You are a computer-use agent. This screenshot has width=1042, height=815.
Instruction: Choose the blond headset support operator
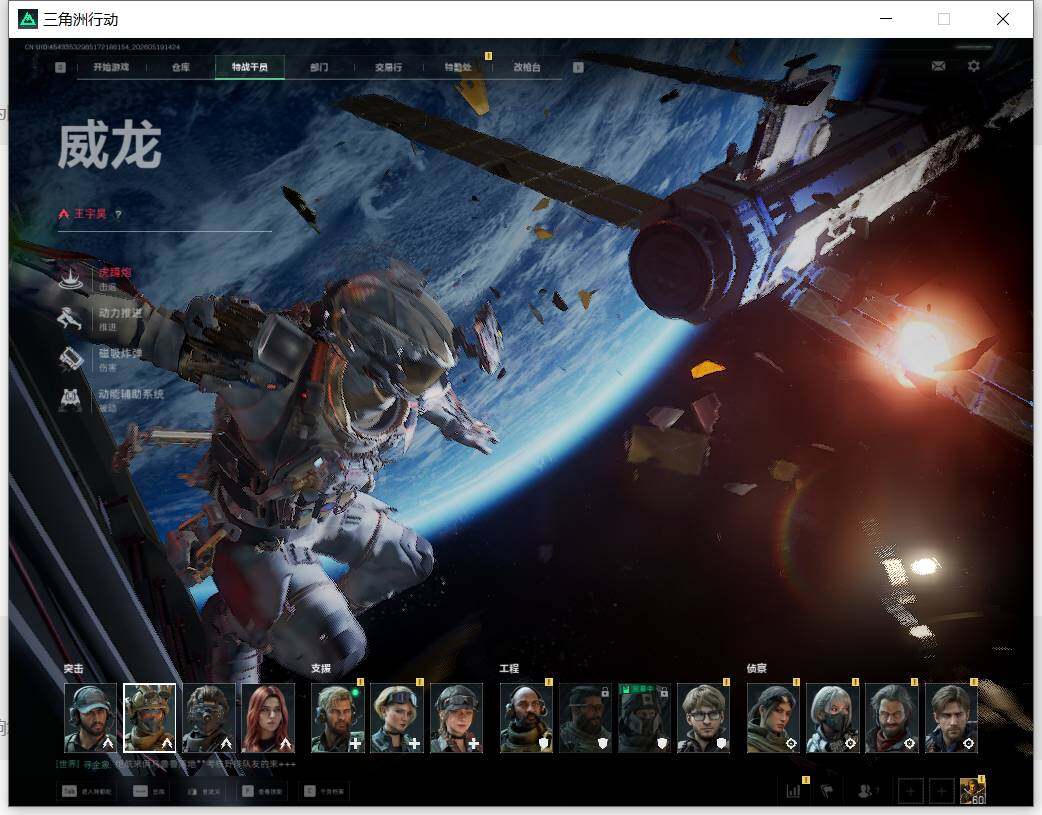click(338, 718)
